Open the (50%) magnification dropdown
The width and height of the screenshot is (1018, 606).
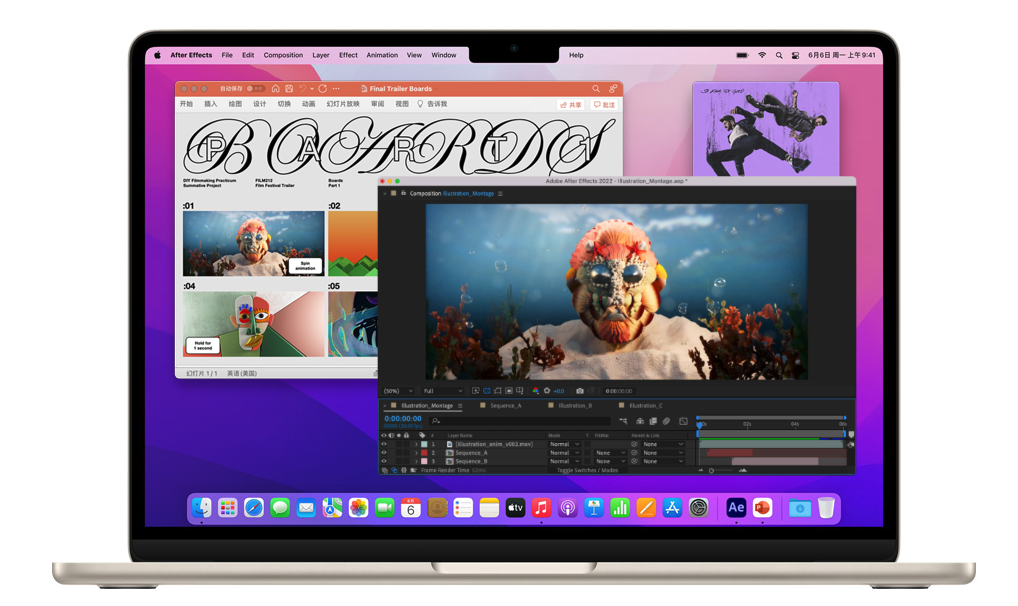point(398,391)
